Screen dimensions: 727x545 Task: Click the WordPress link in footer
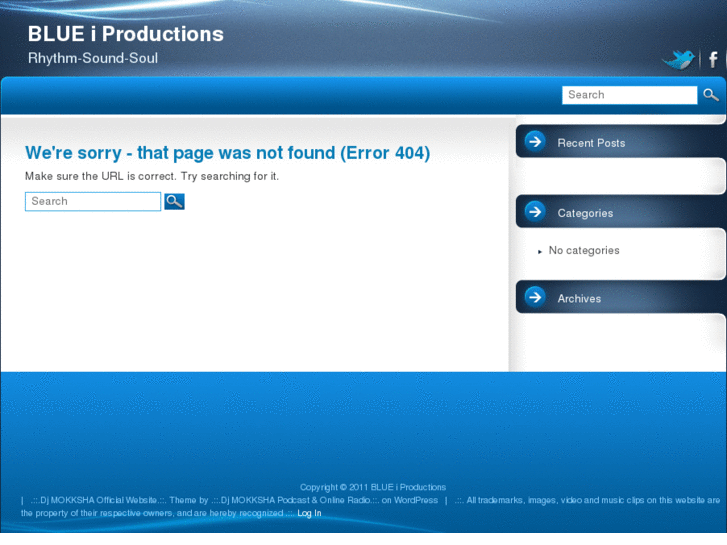[x=416, y=500]
